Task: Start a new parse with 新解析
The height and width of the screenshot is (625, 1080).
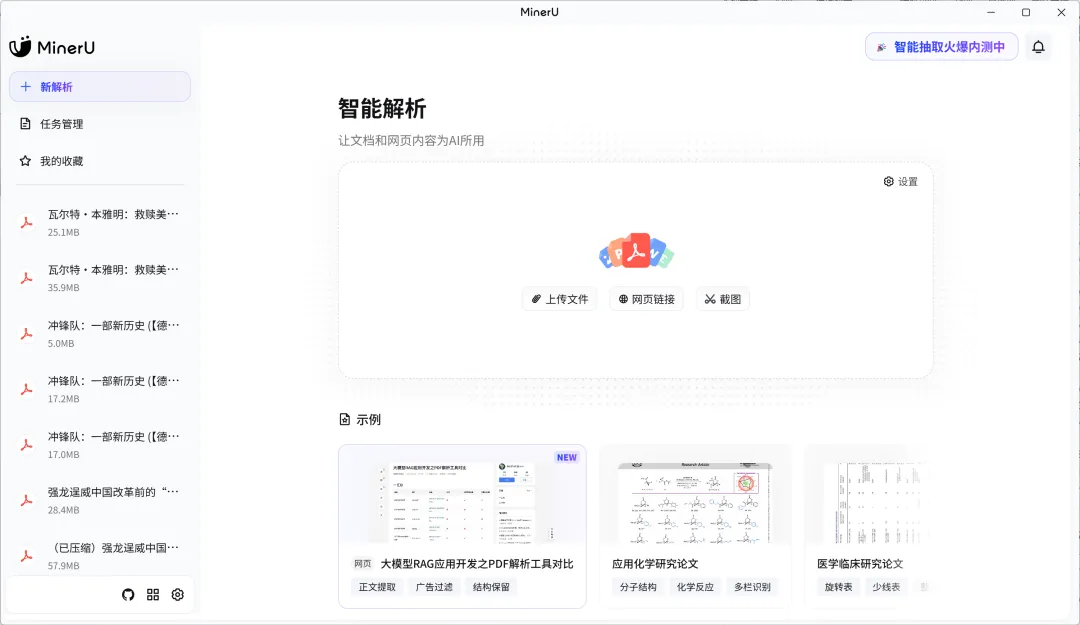Action: coord(100,87)
